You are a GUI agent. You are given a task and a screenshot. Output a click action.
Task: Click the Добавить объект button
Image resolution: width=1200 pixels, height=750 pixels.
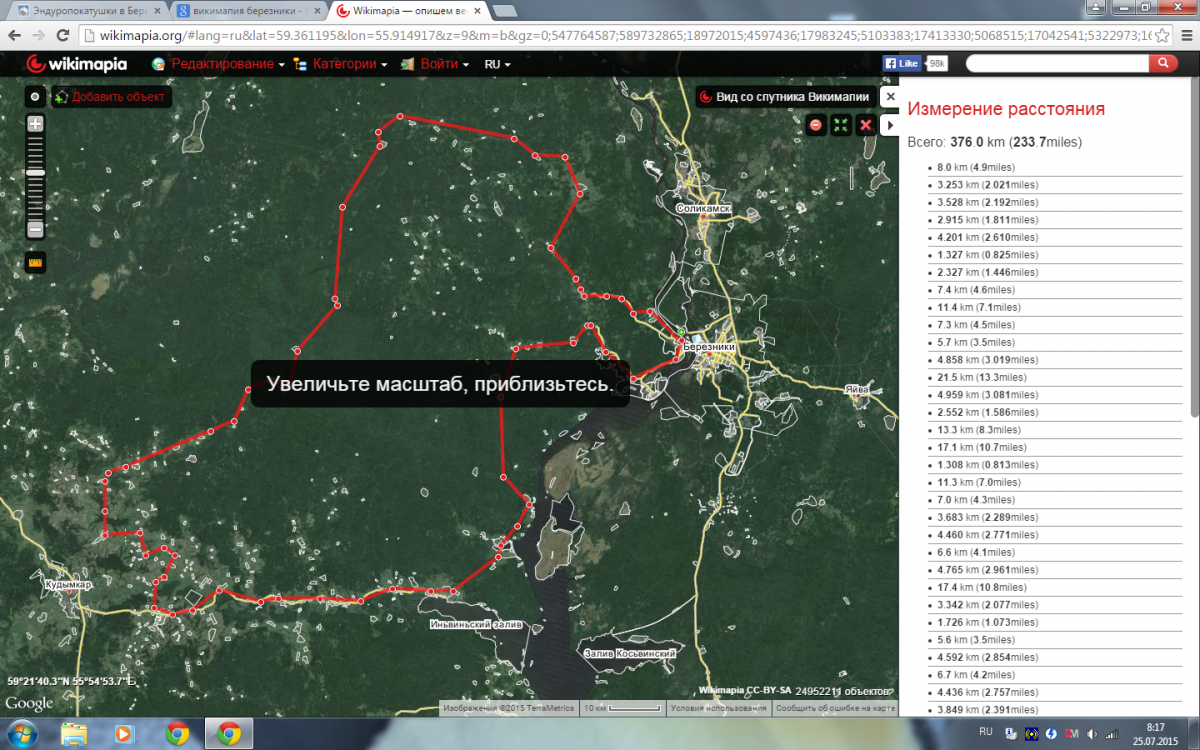click(112, 97)
